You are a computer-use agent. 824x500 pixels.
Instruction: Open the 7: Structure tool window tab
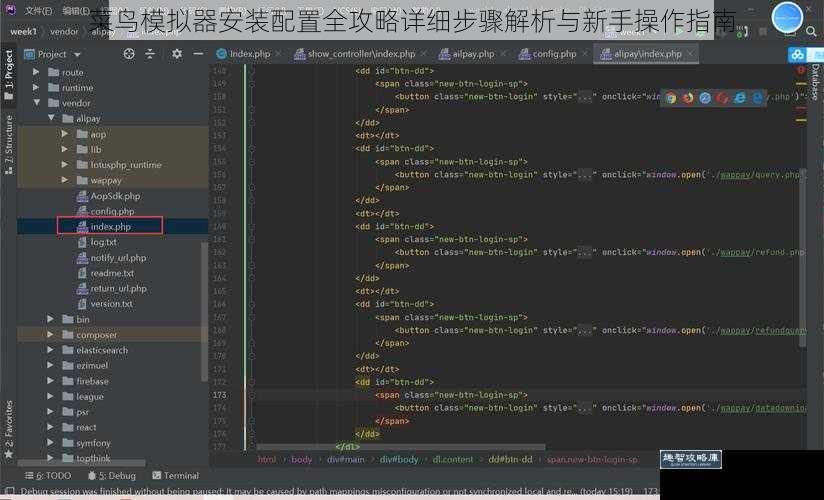click(x=8, y=145)
